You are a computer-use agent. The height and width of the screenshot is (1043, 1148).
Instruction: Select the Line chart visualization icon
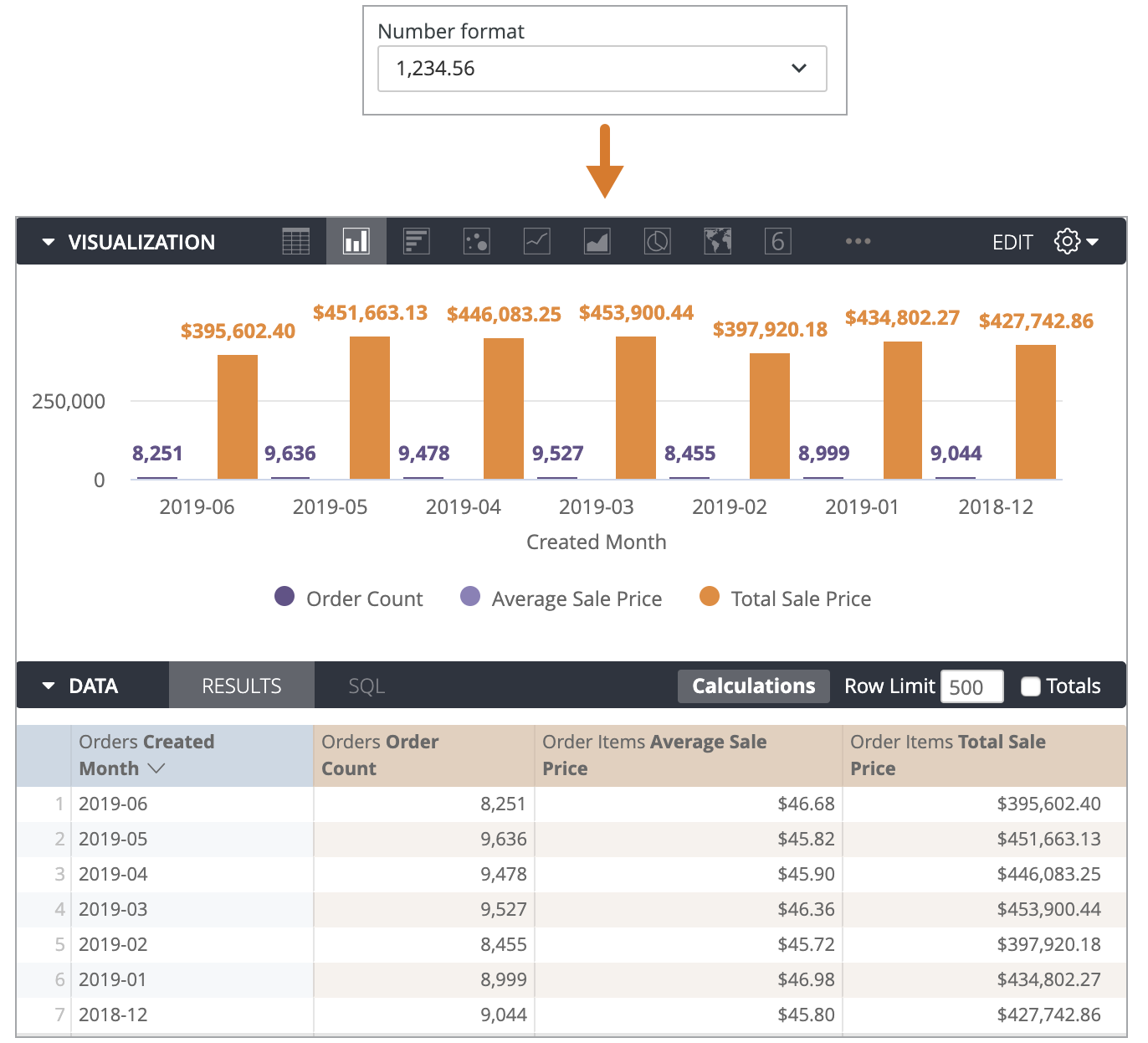536,241
